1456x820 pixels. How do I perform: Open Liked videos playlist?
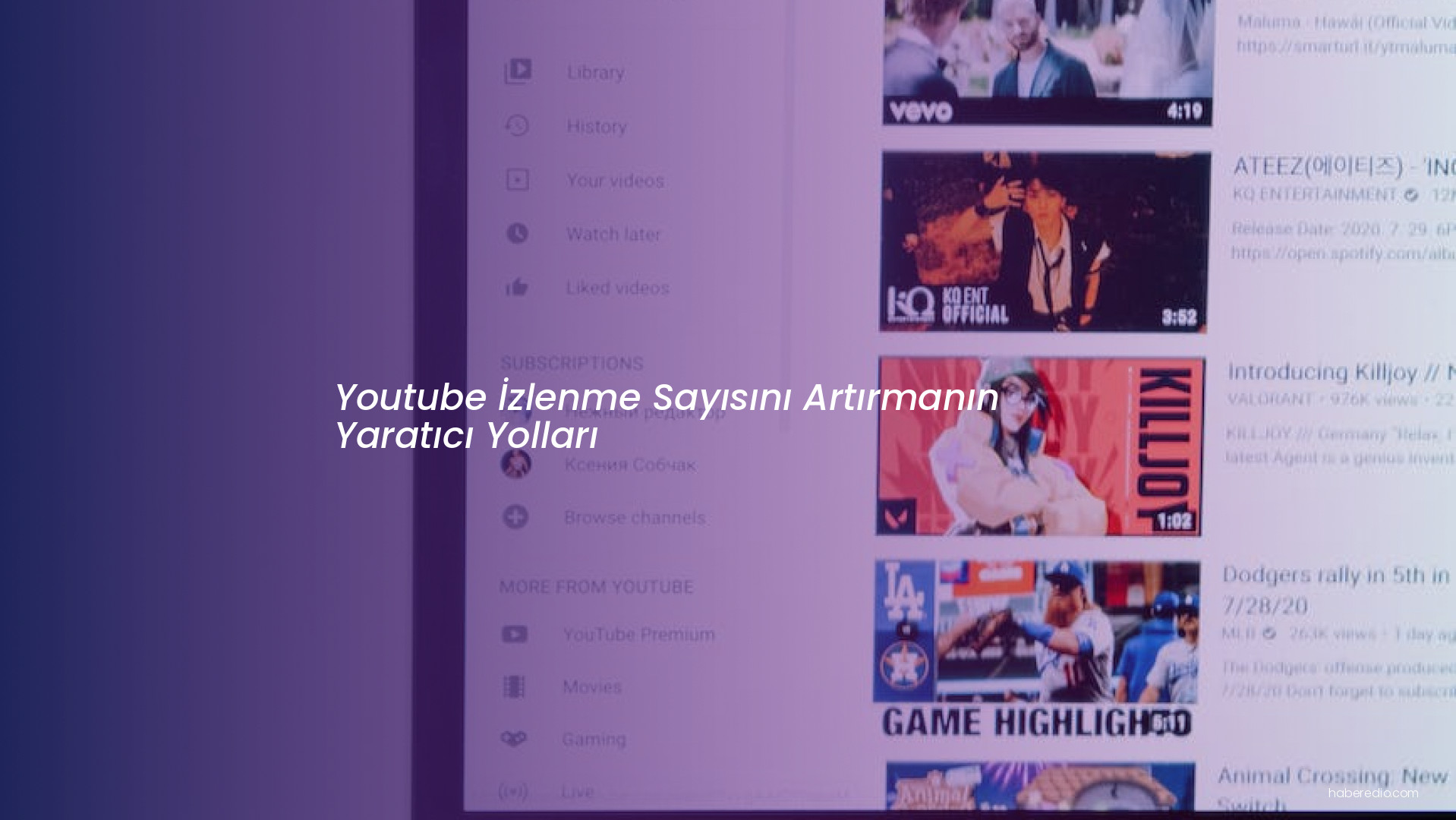pos(618,288)
